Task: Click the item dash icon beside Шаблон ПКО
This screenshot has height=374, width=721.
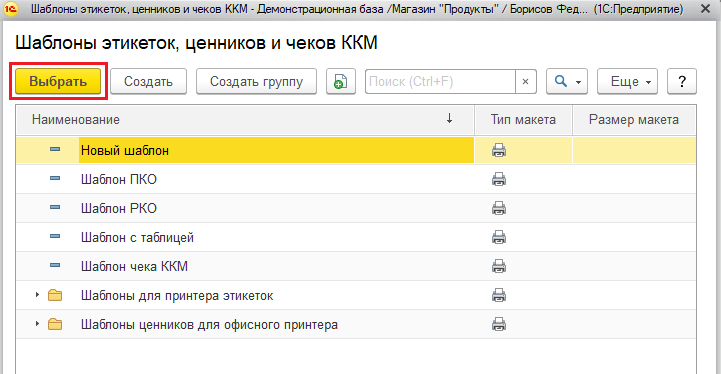Action: (55, 178)
